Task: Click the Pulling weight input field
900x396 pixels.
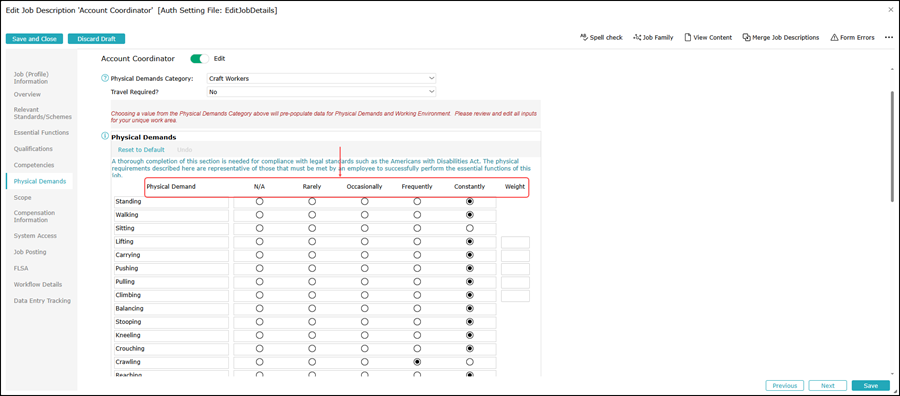Action: point(515,282)
